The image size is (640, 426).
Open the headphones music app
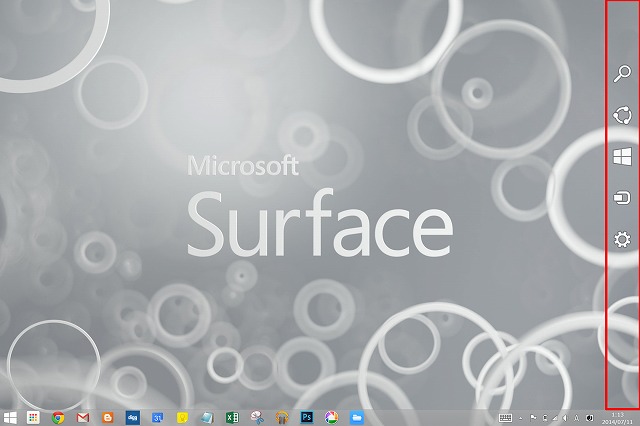282,417
